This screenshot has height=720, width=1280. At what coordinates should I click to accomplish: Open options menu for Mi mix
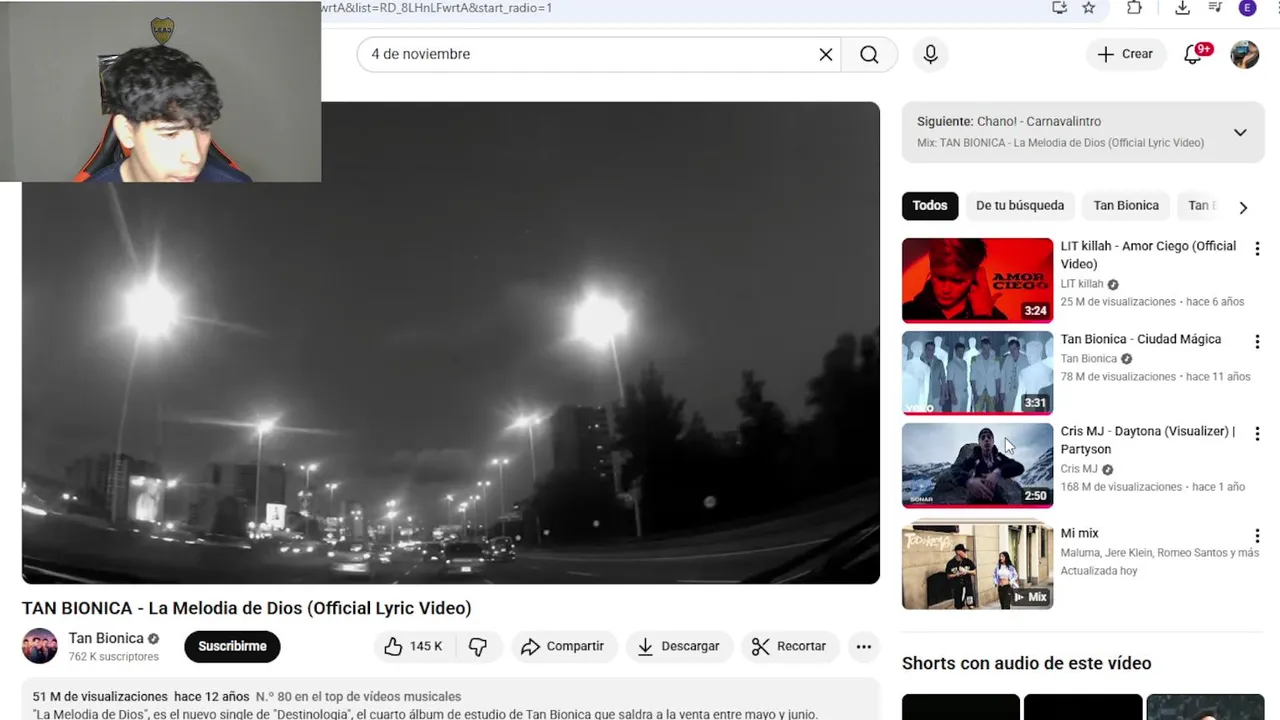[x=1257, y=536]
